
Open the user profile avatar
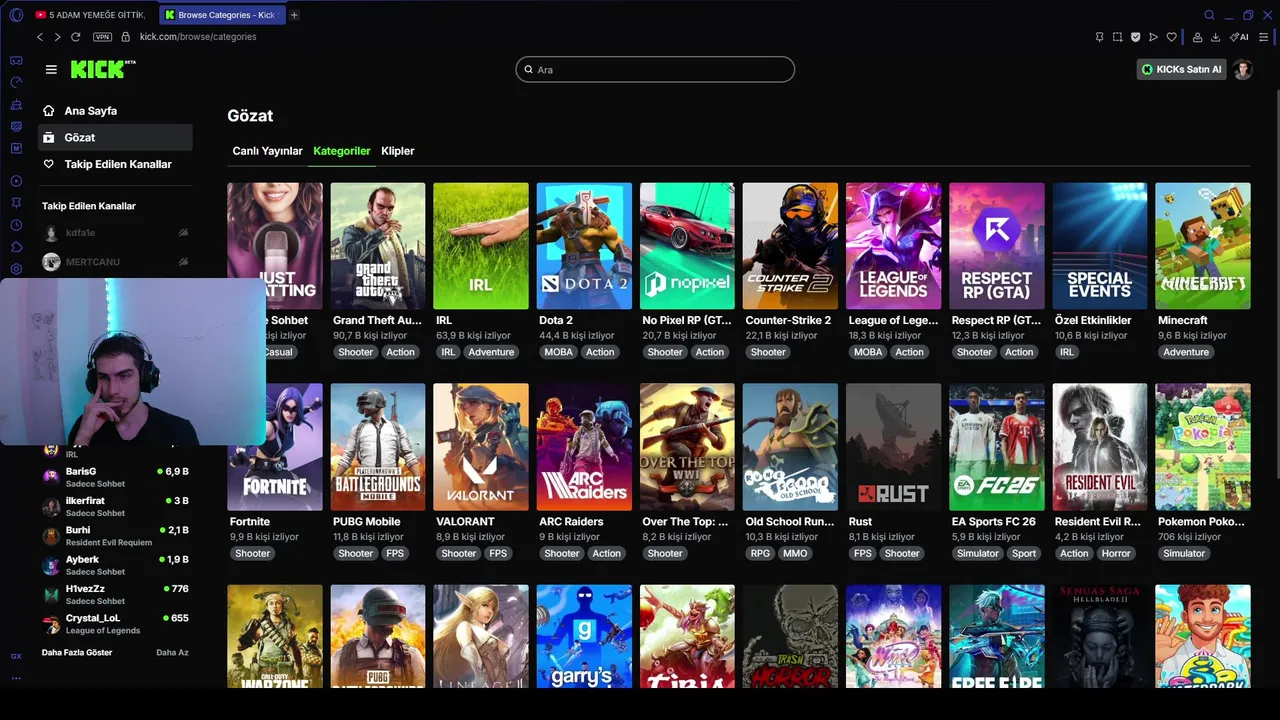(x=1243, y=69)
